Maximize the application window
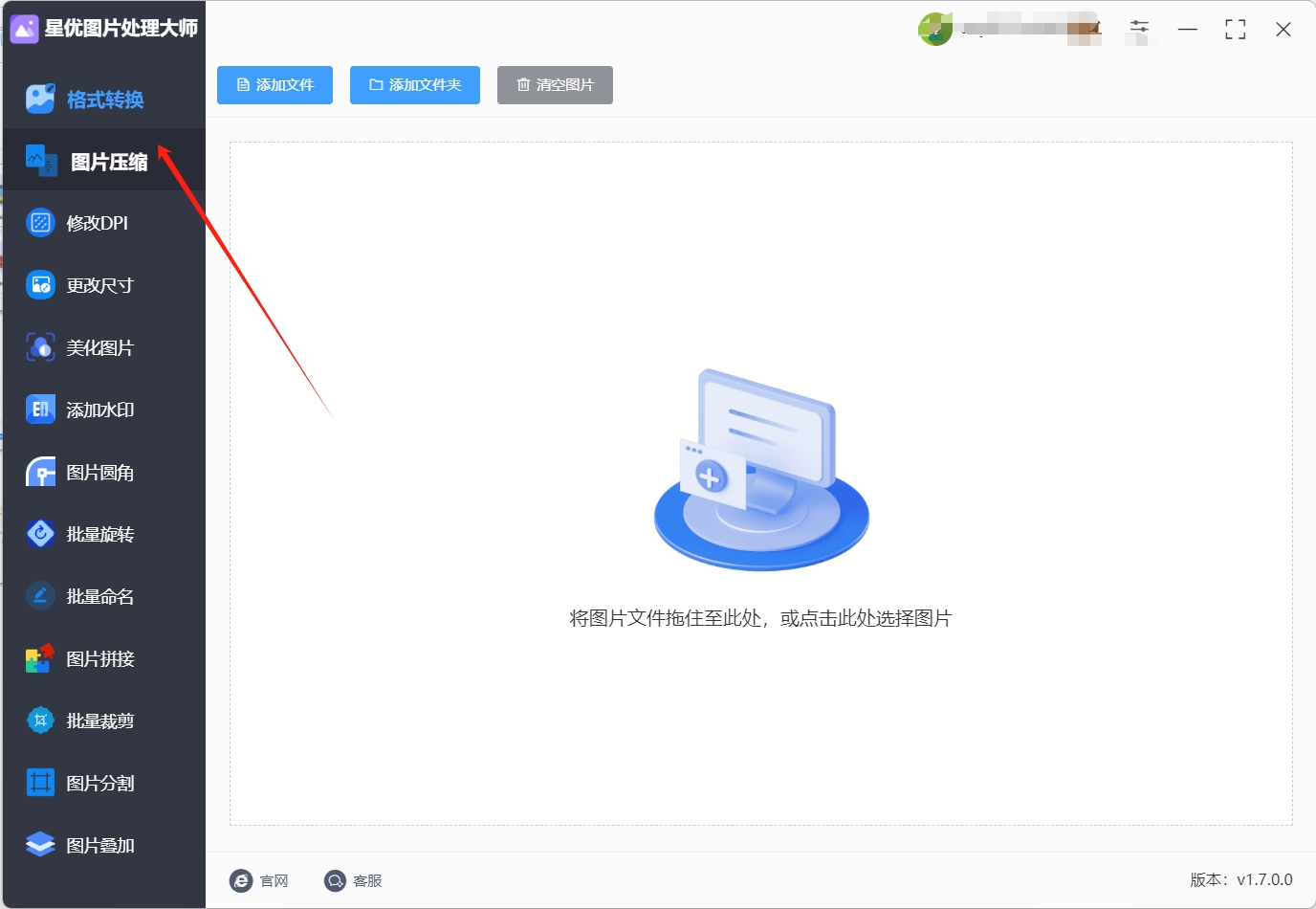The image size is (1316, 909). pos(1235,30)
